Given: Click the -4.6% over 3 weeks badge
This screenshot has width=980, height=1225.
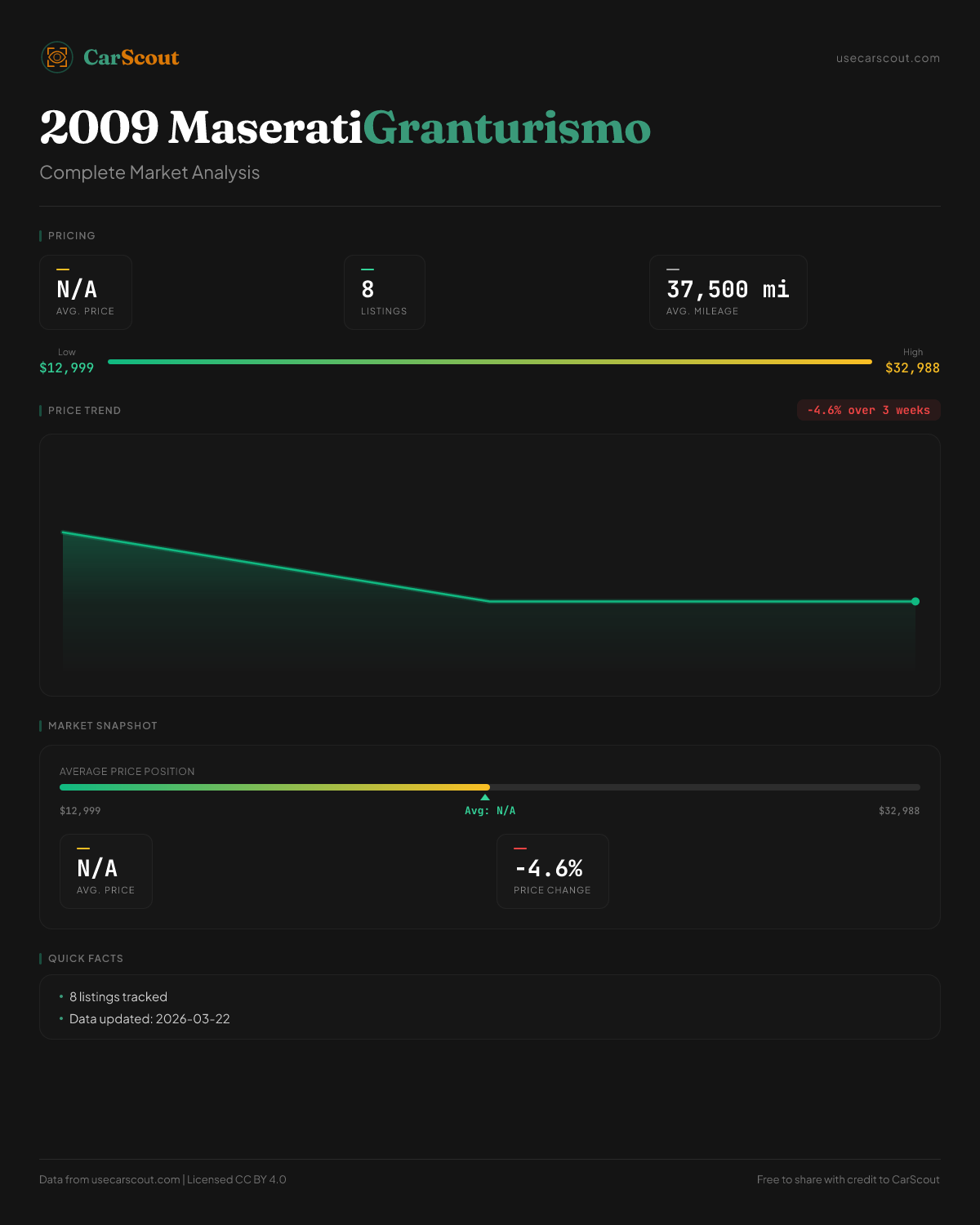Looking at the screenshot, I should point(868,410).
